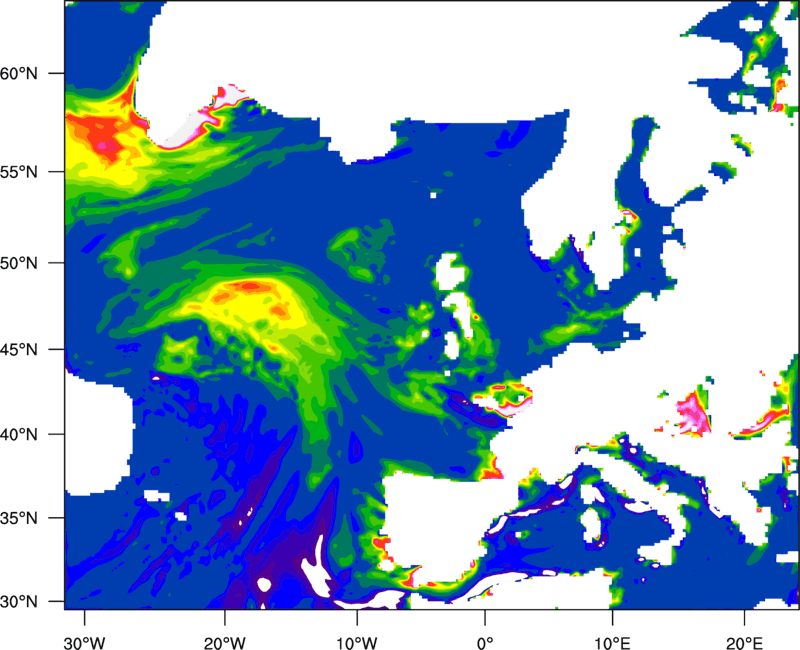Click the 30°N latitude label
The height and width of the screenshot is (650, 800).
19,602
